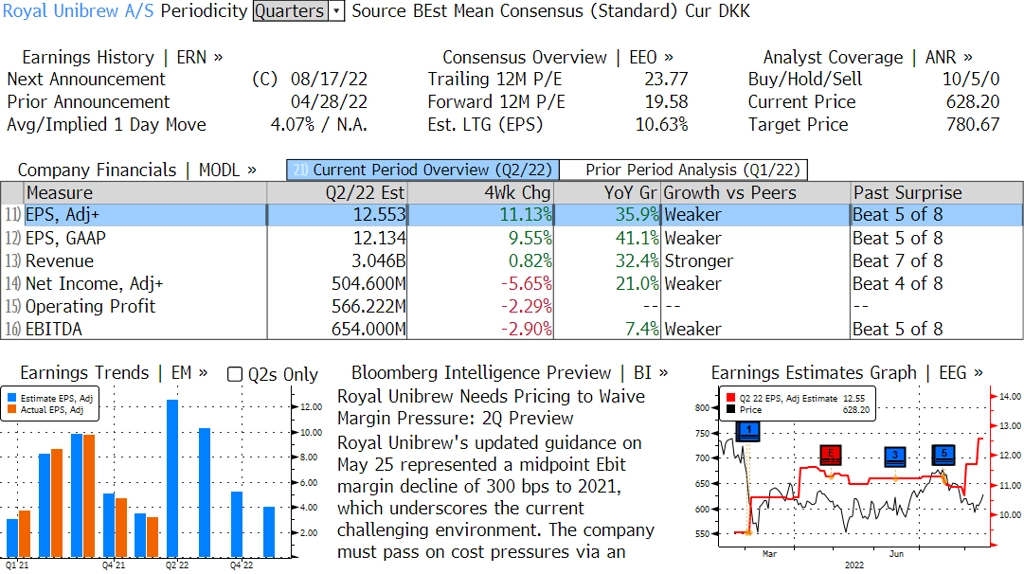1024x574 pixels.
Task: Toggle the Q2s Only checkbox
Action: 234,374
